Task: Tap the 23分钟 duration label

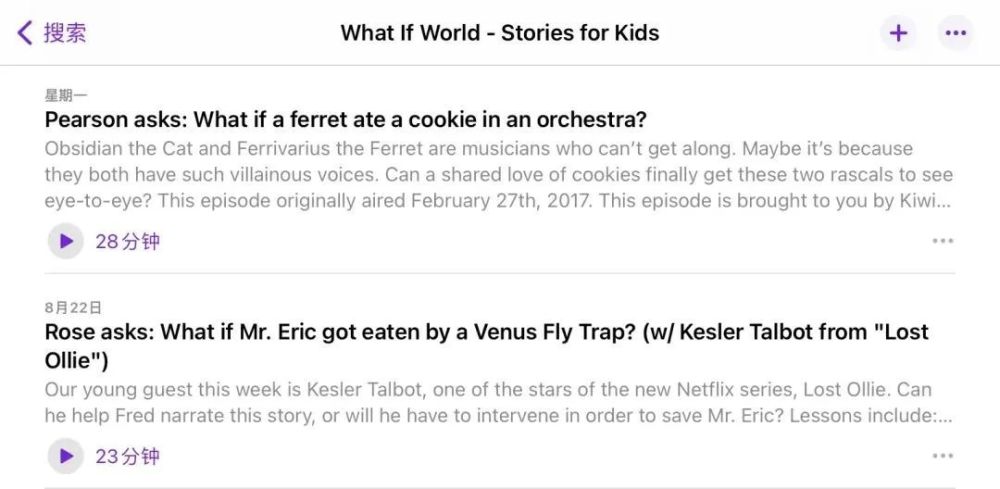Action: 127,456
